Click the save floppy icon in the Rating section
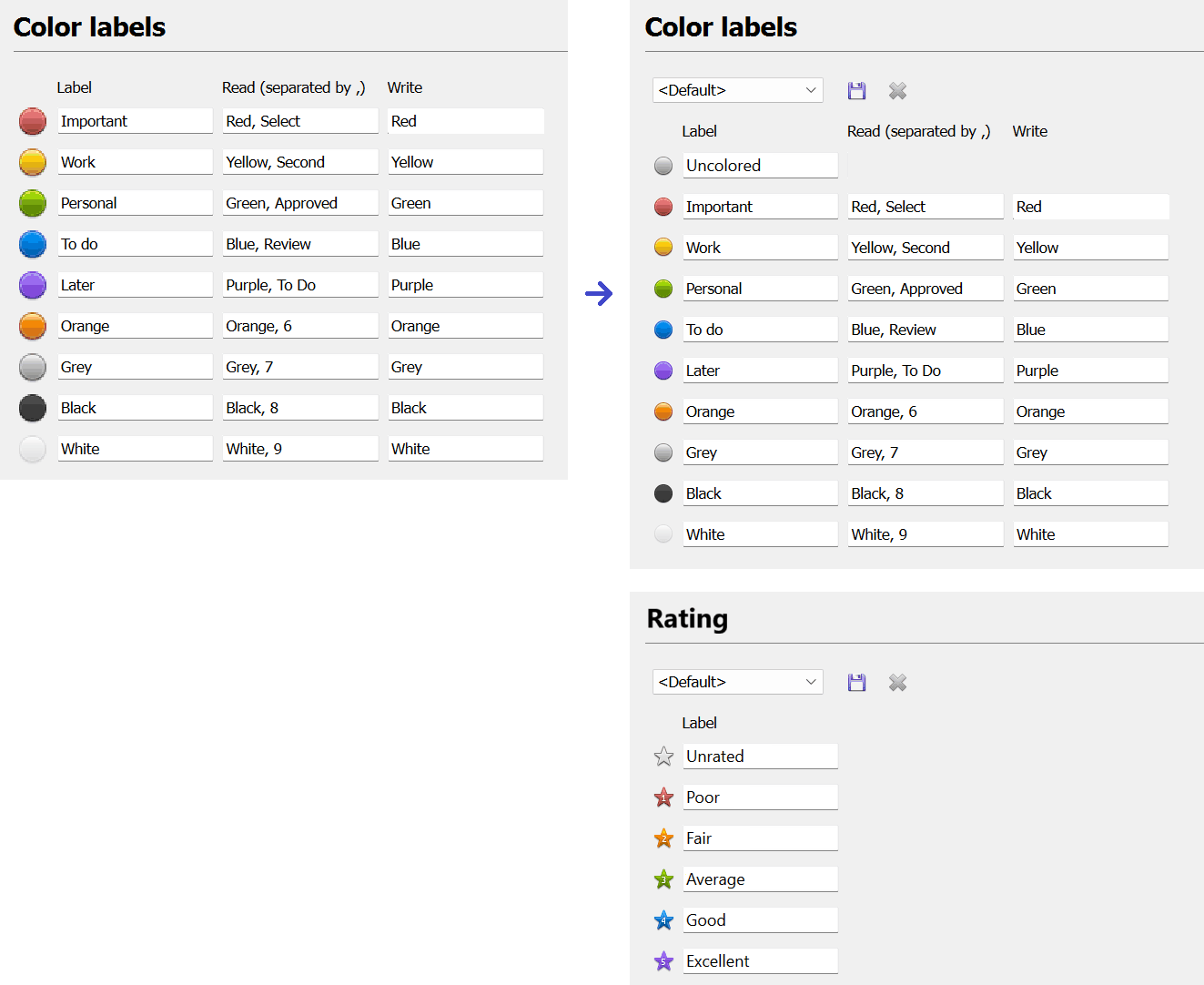The image size is (1204, 985). tap(856, 682)
